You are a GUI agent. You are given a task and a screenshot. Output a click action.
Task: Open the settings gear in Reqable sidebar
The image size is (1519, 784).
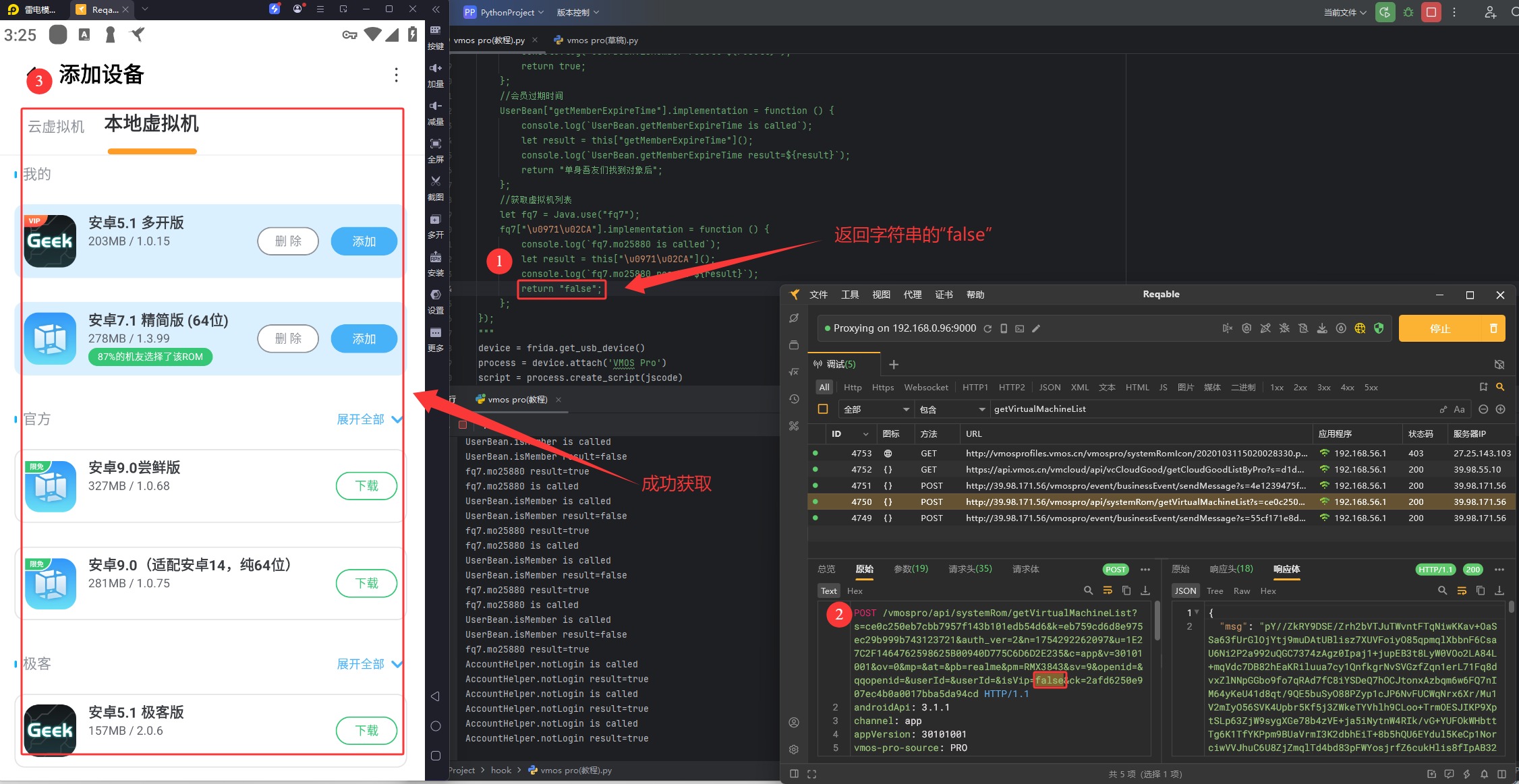pyautogui.click(x=794, y=749)
